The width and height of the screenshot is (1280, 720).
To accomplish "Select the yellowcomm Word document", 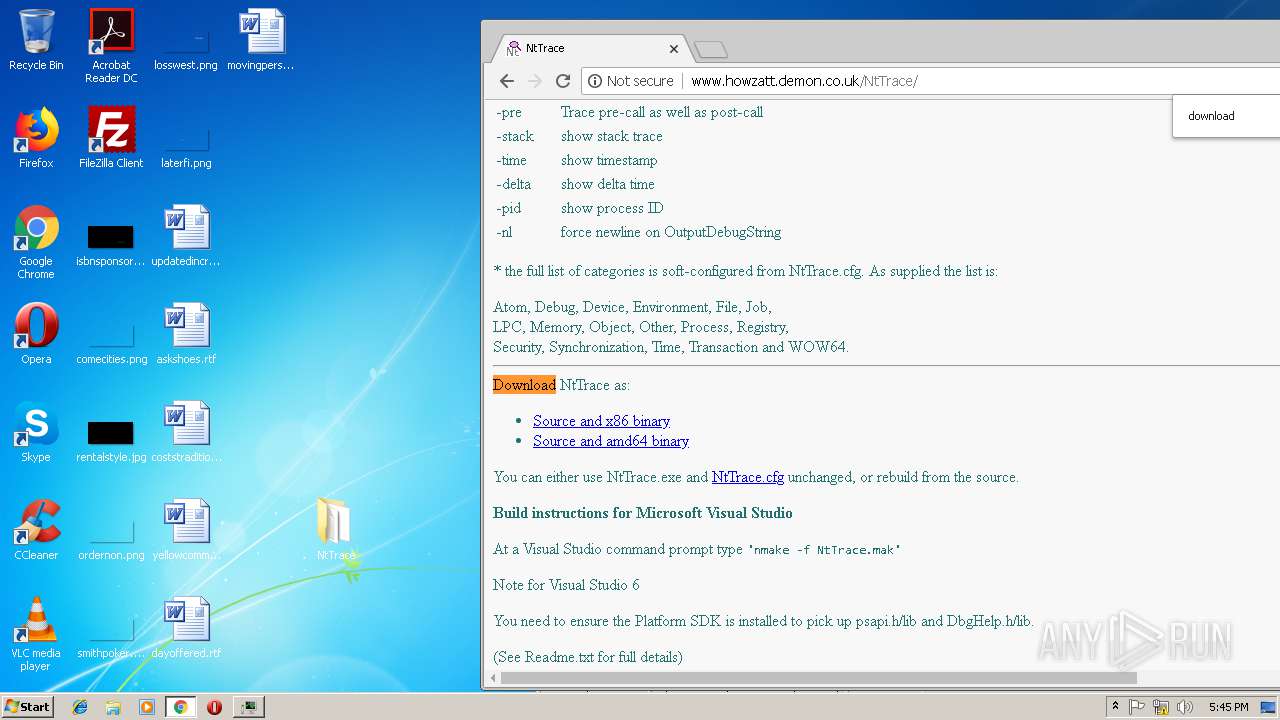I will click(186, 530).
